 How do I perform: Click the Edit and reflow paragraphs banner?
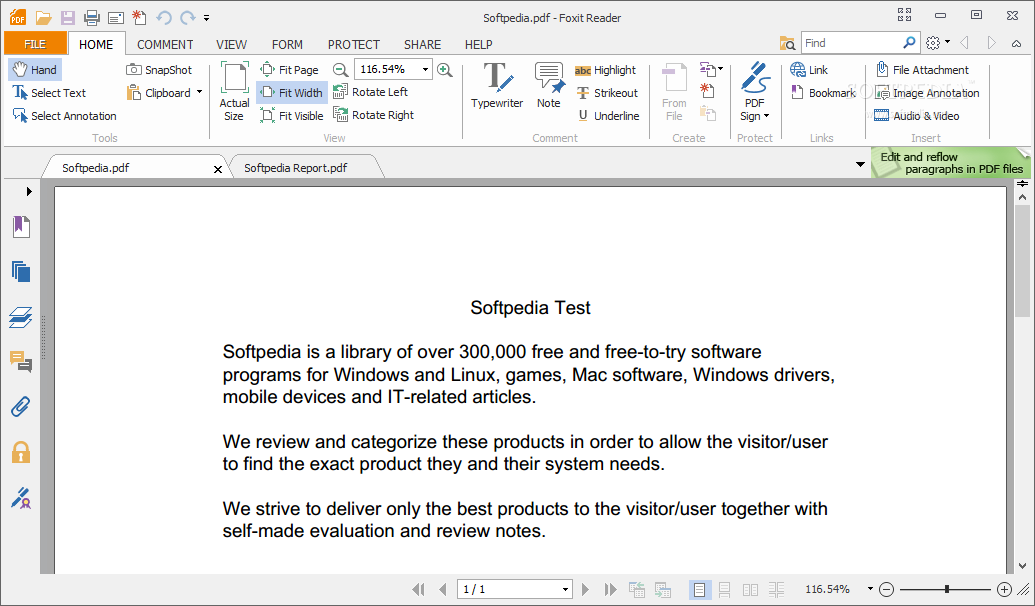click(951, 163)
